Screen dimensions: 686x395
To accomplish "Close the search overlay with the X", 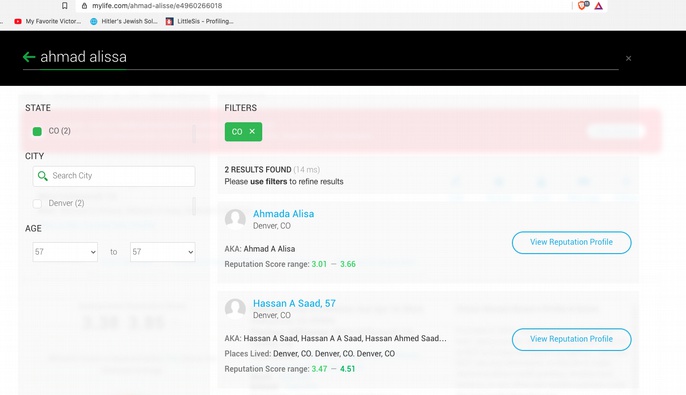I will click(628, 58).
